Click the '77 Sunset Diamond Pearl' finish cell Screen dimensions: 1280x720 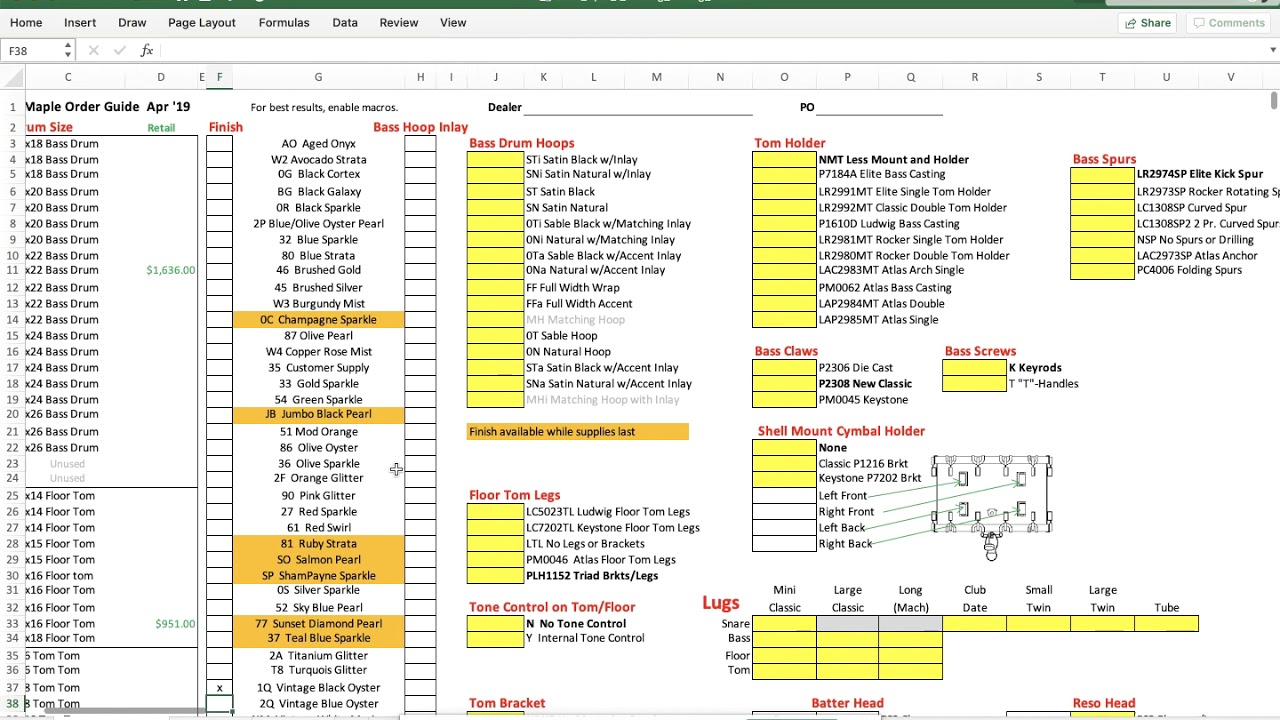pos(318,624)
